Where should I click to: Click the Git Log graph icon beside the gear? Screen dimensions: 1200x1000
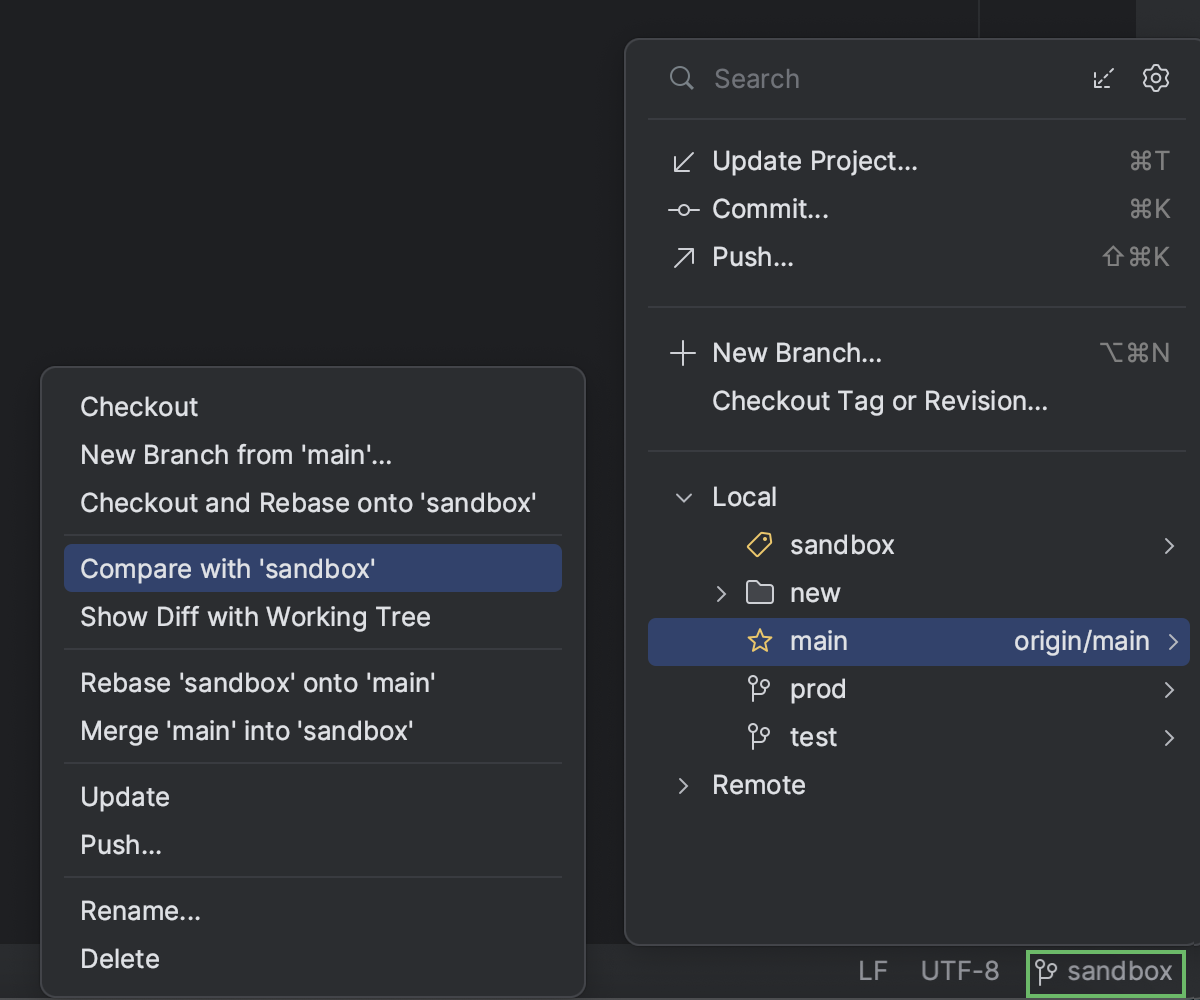coord(1103,78)
